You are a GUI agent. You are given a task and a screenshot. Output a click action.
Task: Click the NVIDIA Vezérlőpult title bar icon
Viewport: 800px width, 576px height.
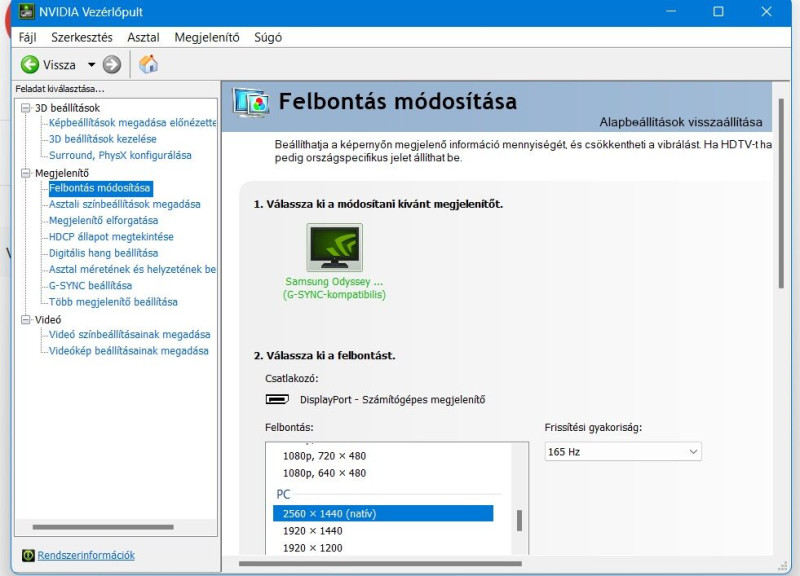click(27, 11)
